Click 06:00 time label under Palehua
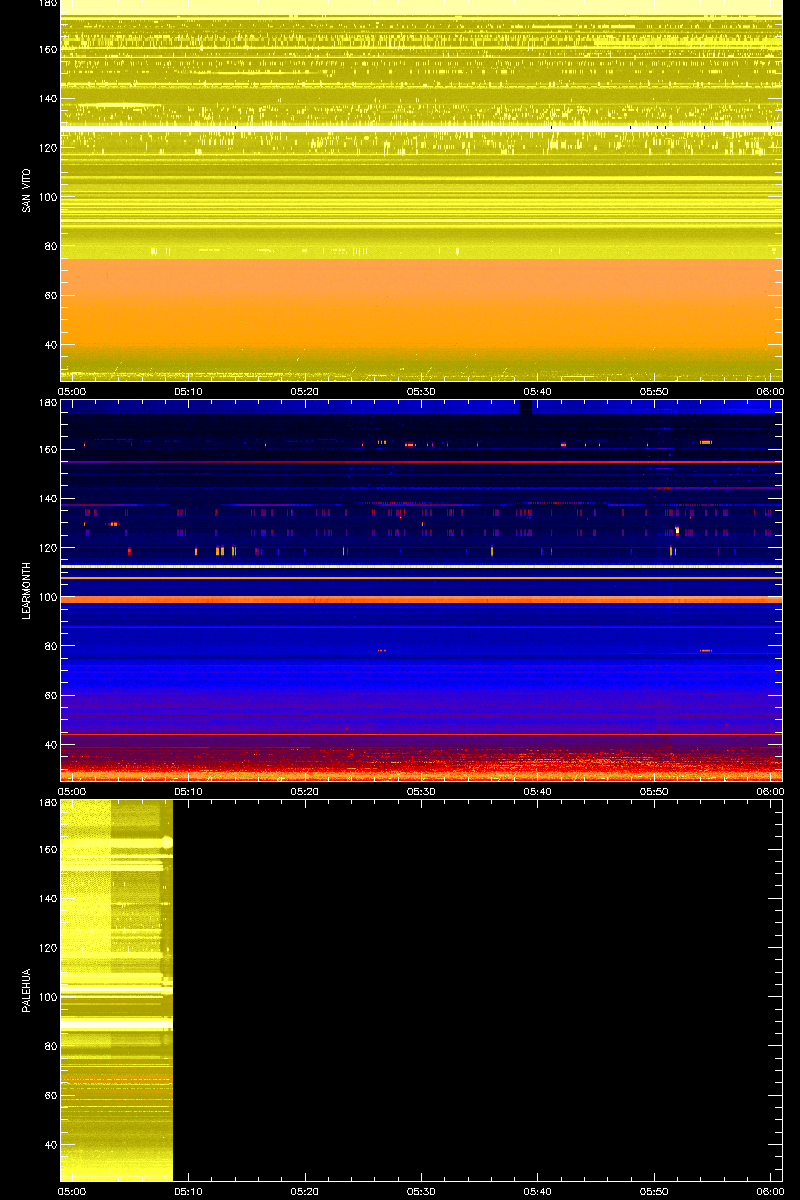This screenshot has height=1200, width=800. pos(770,1191)
